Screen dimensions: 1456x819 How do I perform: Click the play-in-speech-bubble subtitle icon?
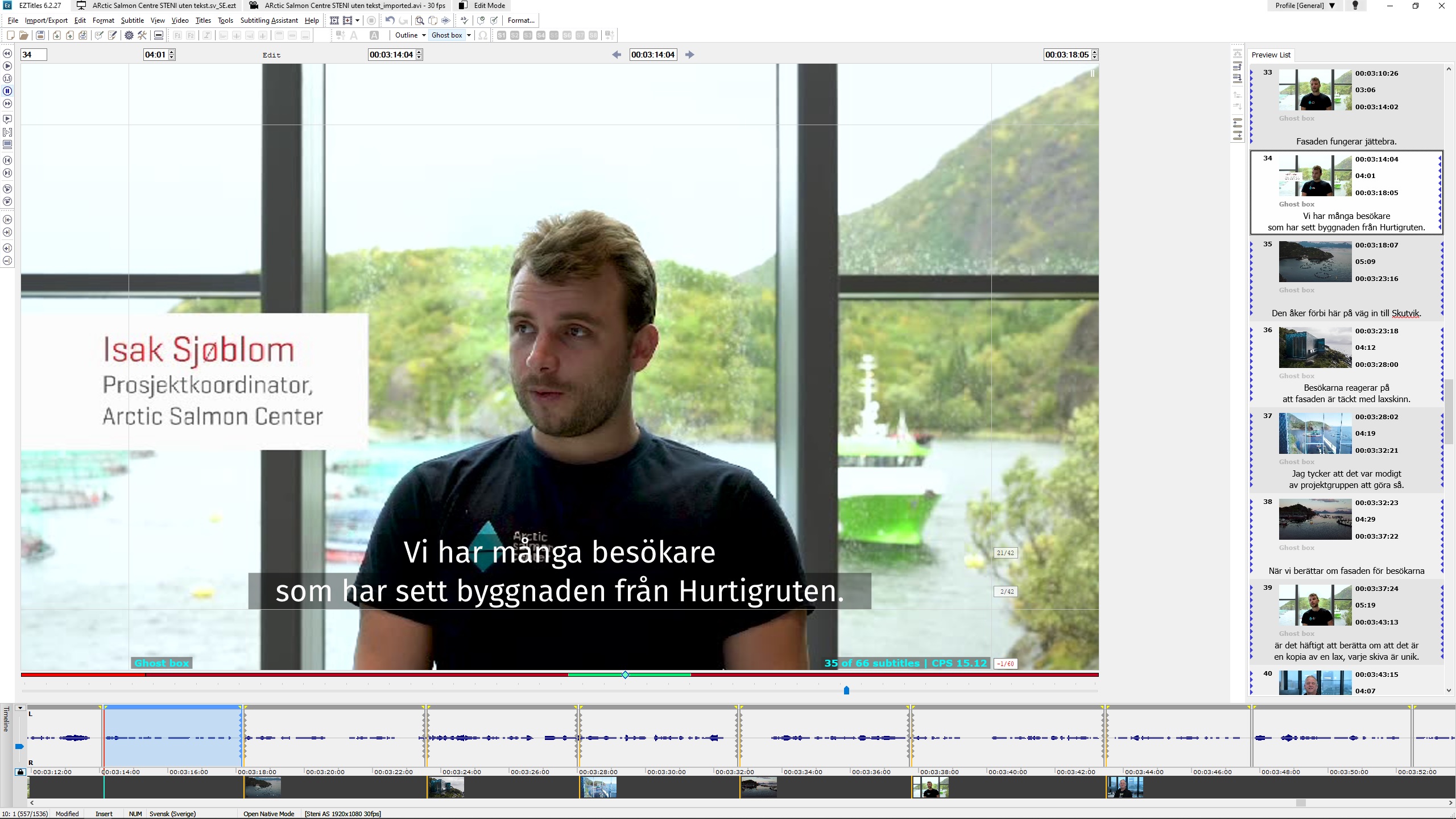[x=7, y=119]
